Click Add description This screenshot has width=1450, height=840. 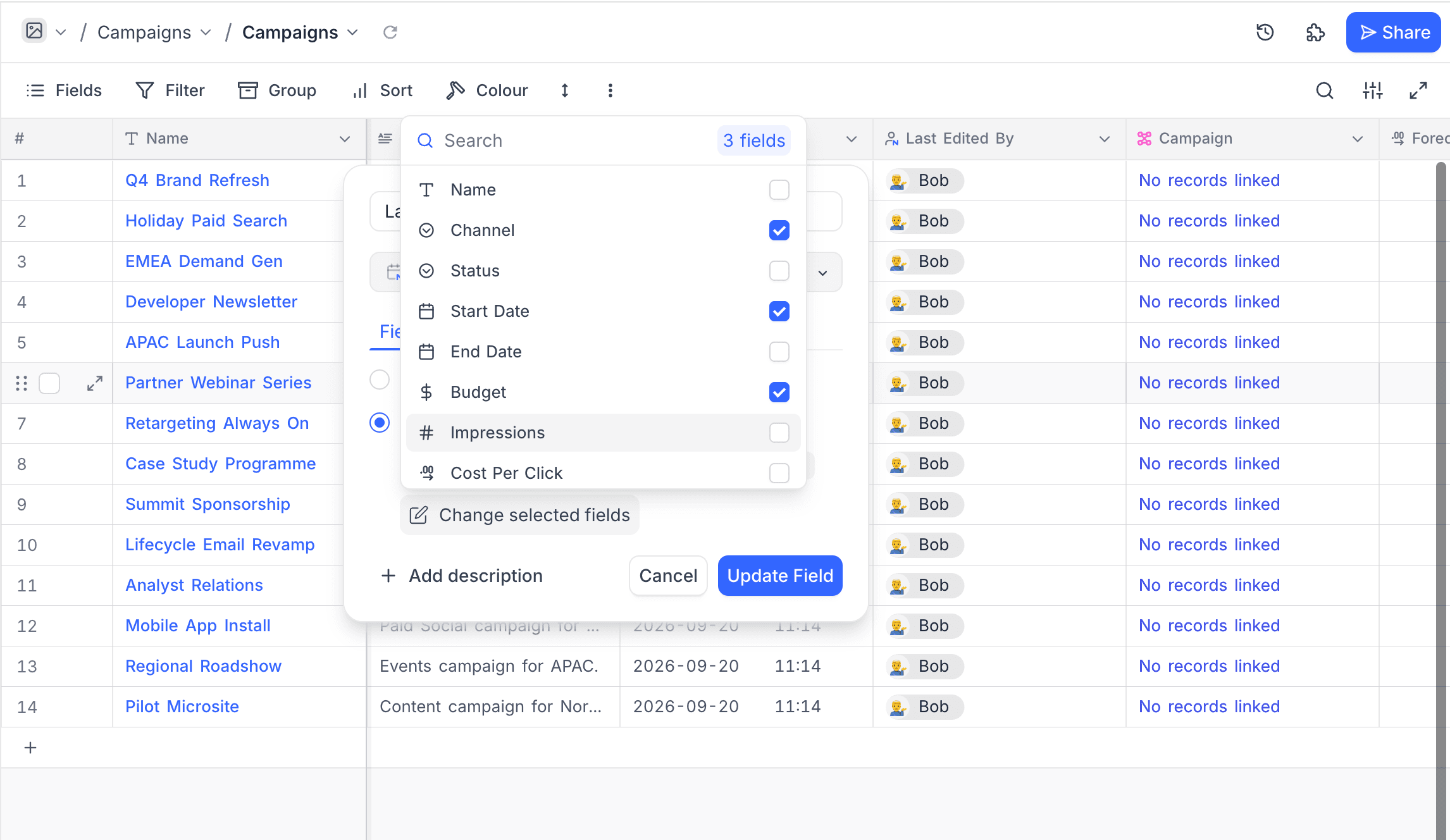tap(462, 576)
